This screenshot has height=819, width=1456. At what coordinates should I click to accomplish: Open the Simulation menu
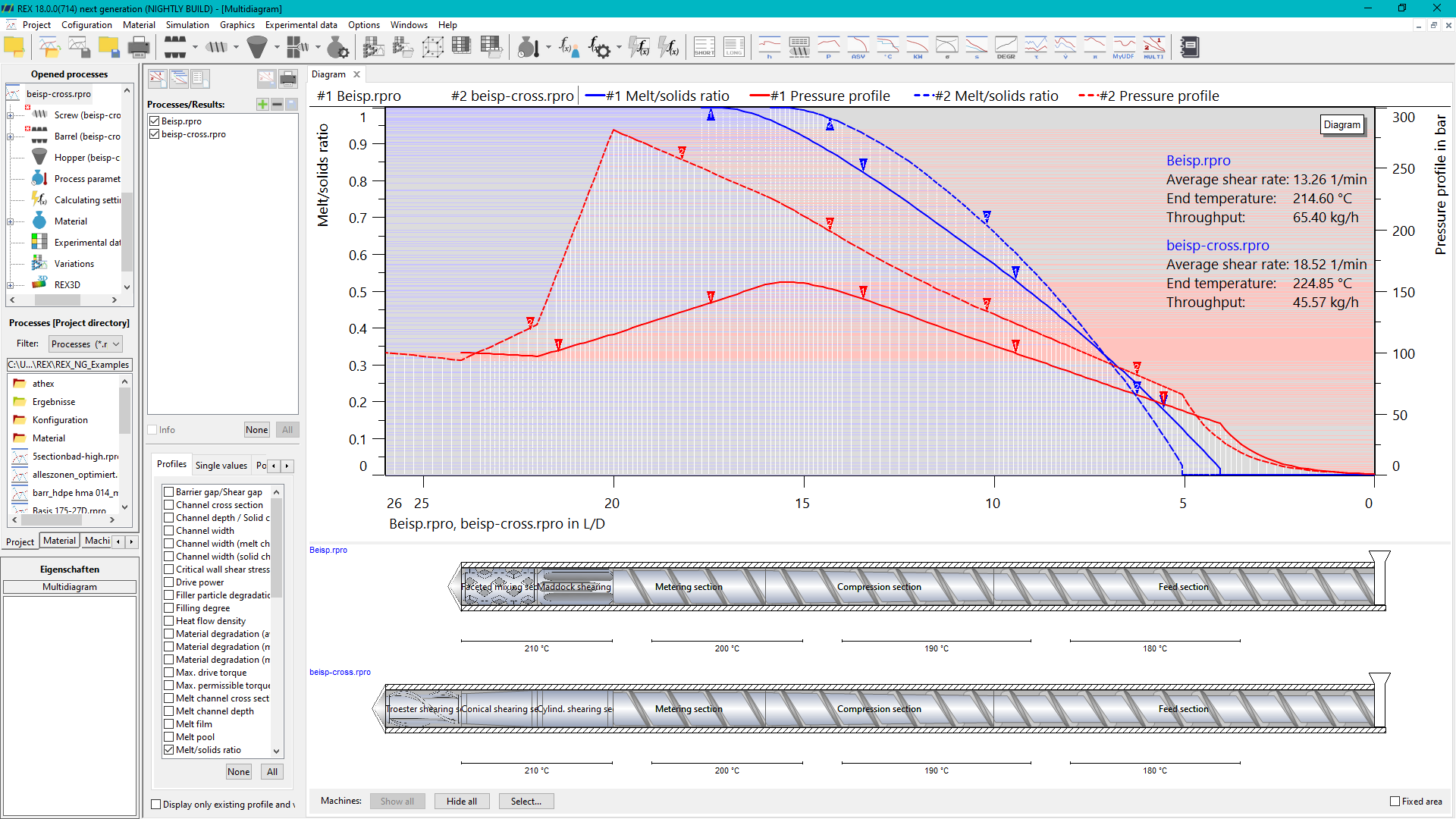point(187,25)
